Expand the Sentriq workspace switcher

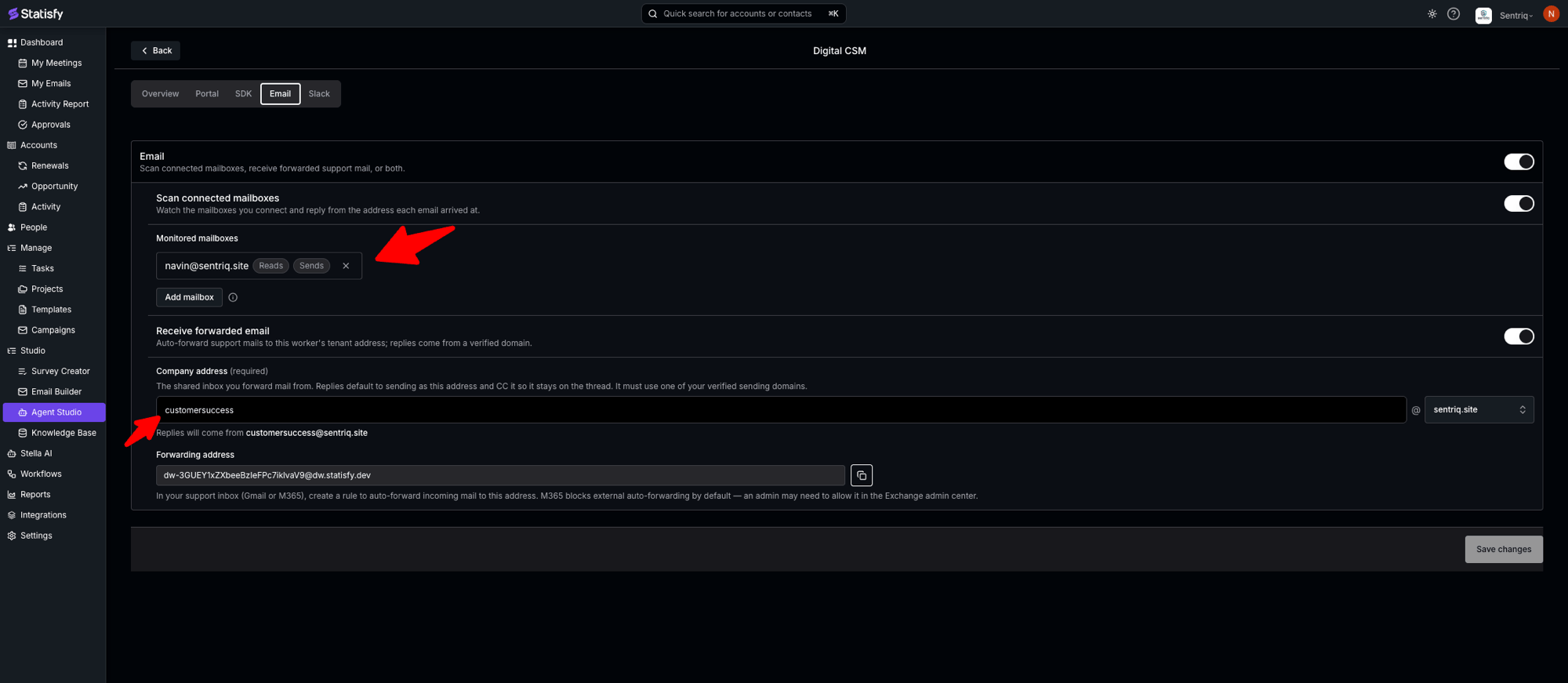[x=1504, y=15]
